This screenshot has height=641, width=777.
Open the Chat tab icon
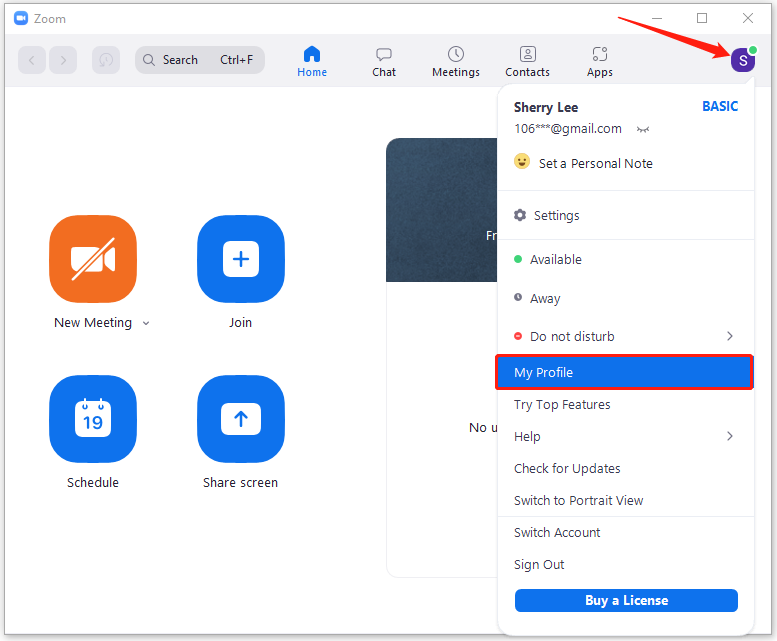click(384, 54)
